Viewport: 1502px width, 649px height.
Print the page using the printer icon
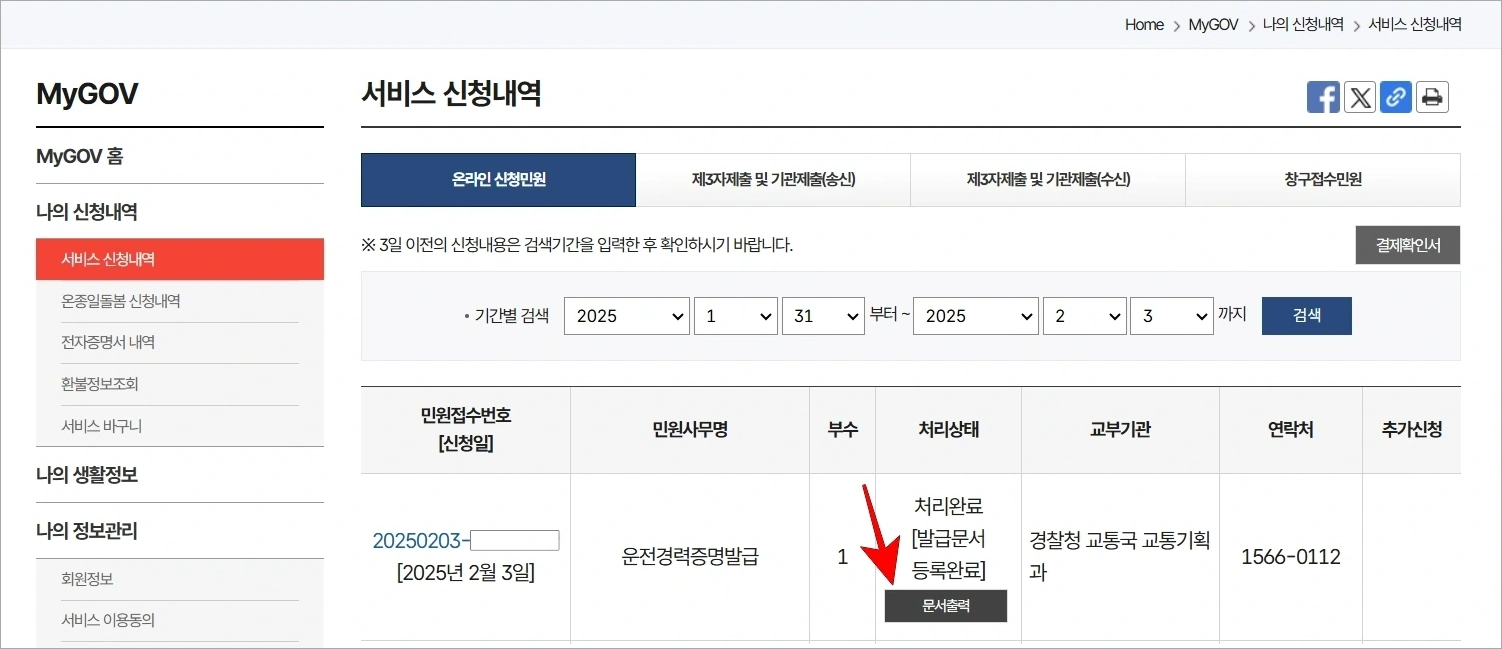[1431, 96]
